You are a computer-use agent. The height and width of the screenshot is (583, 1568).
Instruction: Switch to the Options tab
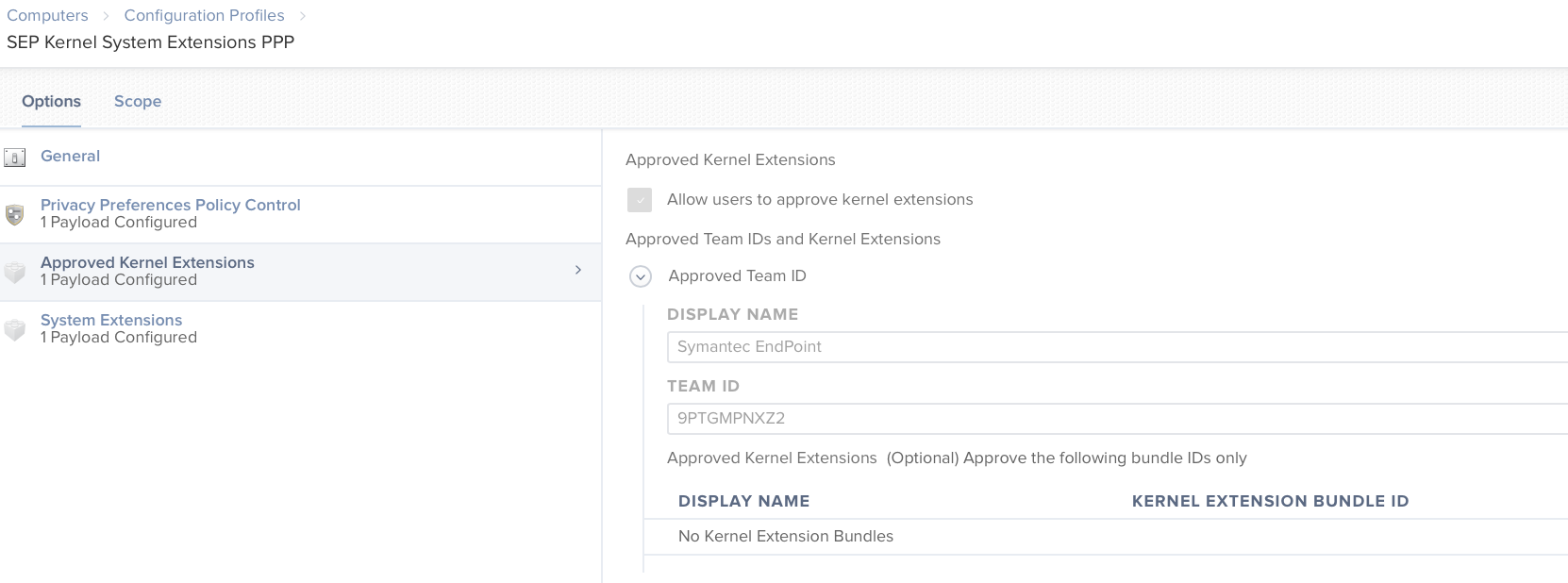tap(51, 101)
